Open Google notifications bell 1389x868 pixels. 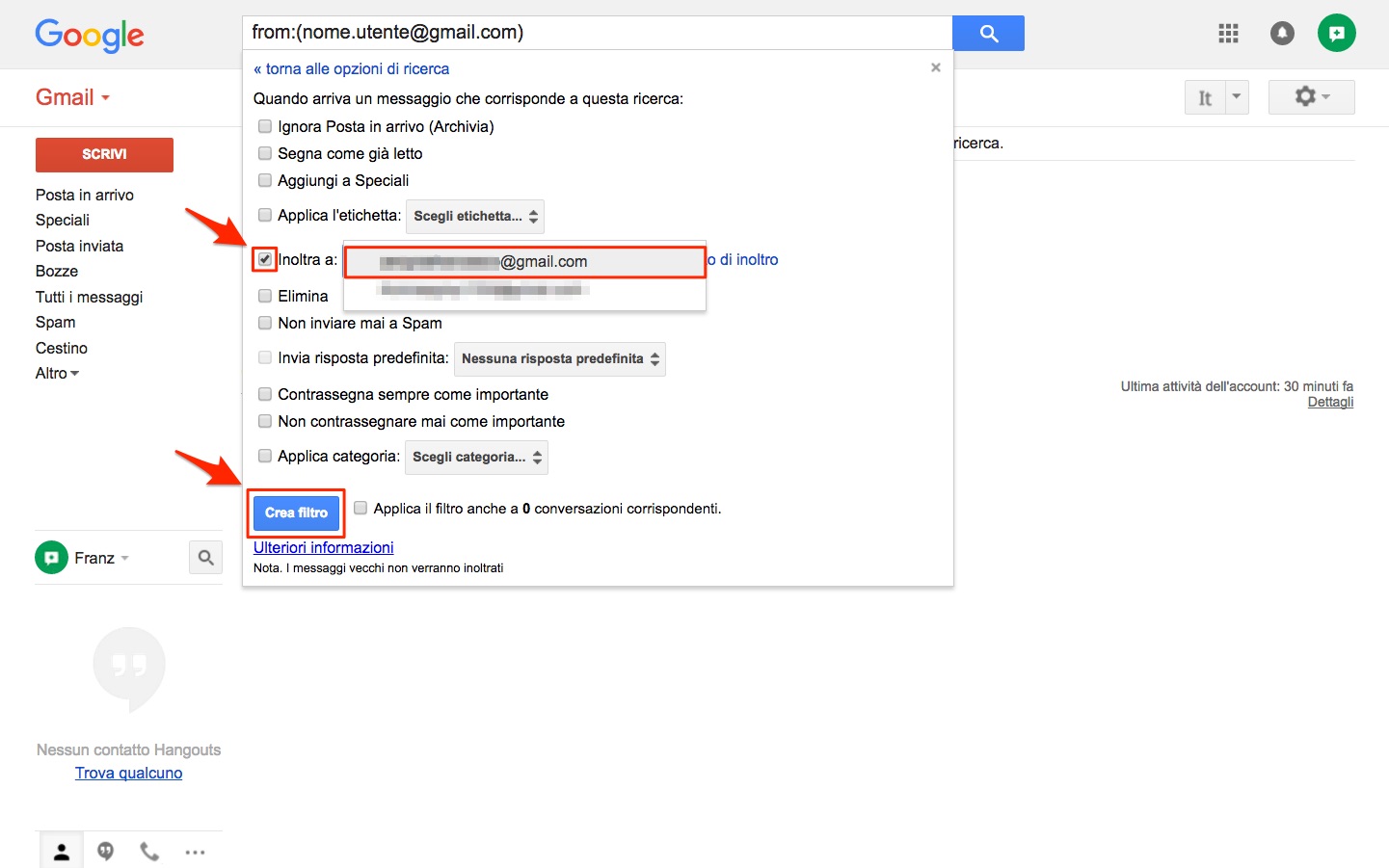[x=1282, y=34]
